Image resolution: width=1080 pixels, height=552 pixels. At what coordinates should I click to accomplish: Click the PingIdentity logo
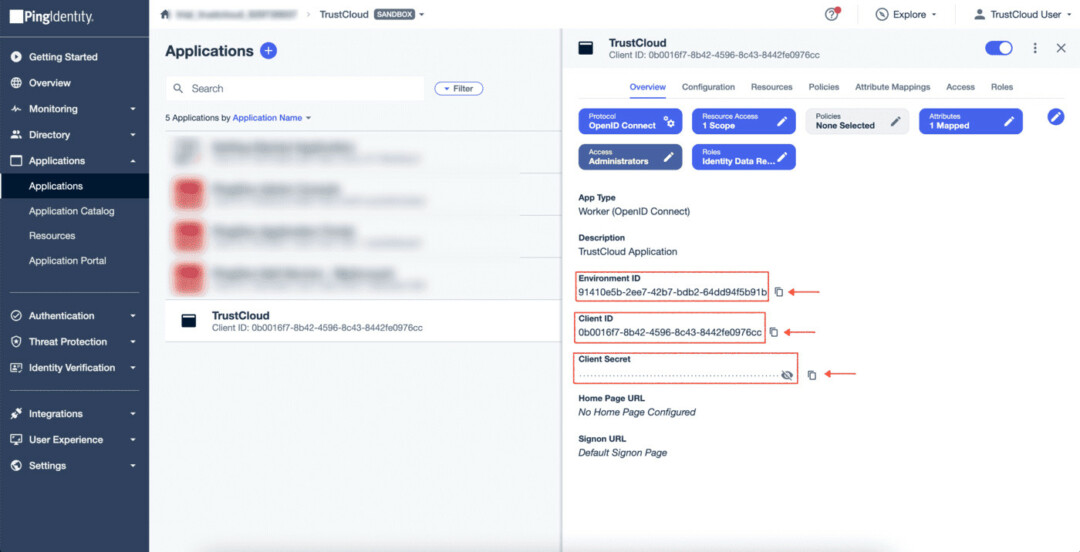(51, 17)
